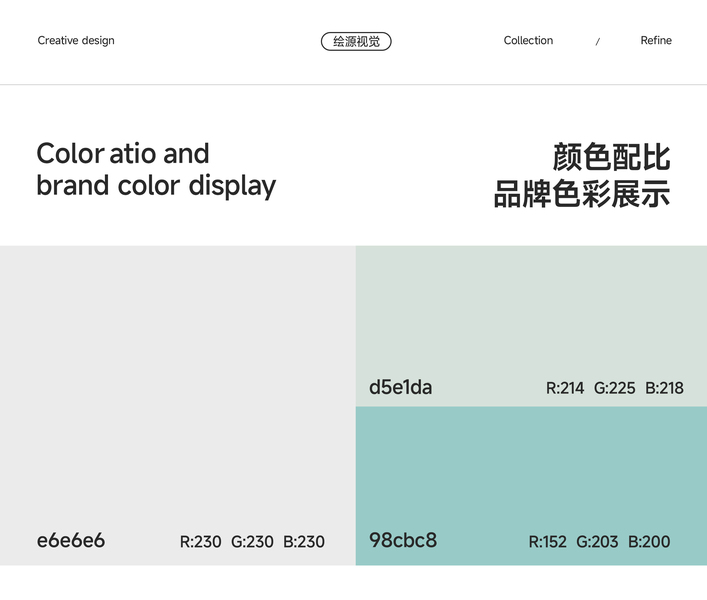Click the slash separator before Refine

click(598, 42)
